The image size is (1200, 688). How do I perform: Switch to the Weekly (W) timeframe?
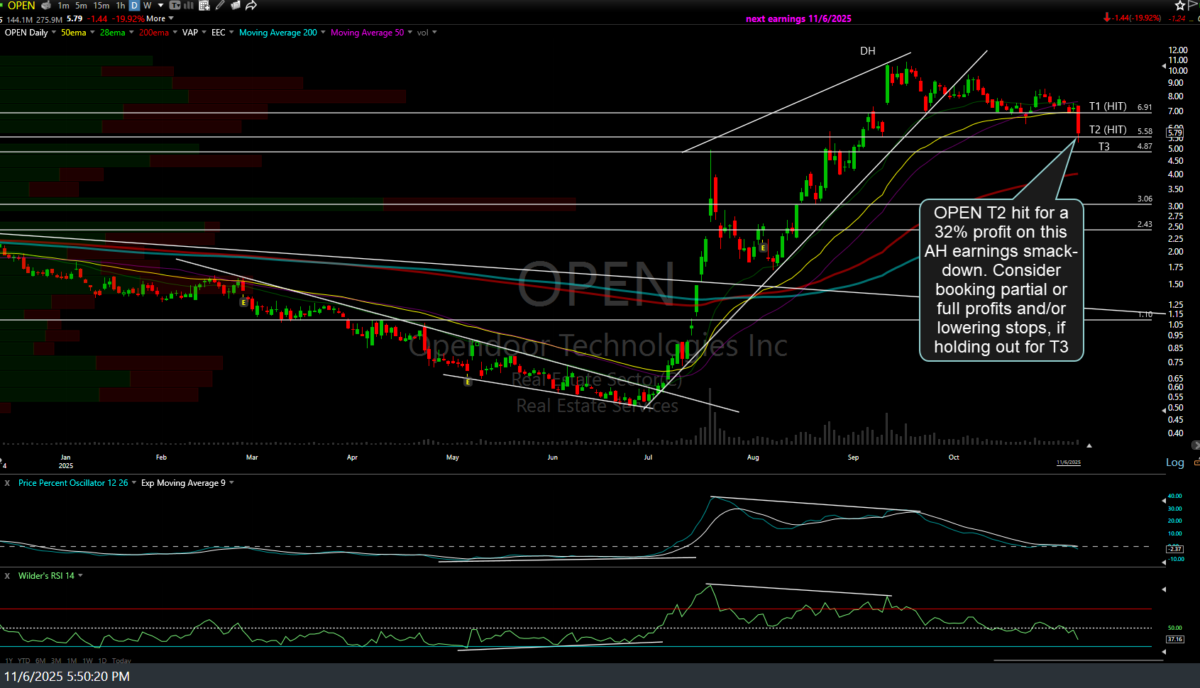[148, 6]
